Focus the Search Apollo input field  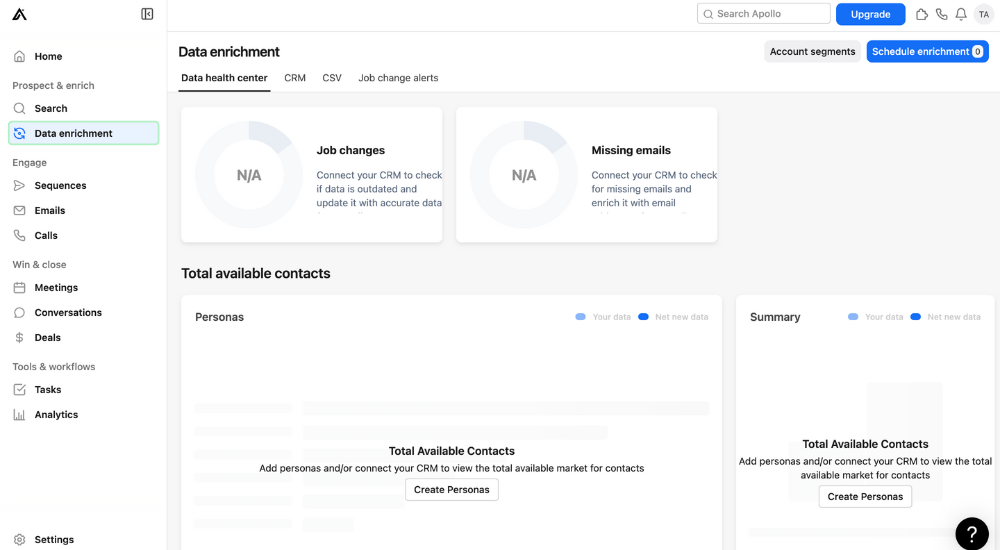(x=763, y=14)
